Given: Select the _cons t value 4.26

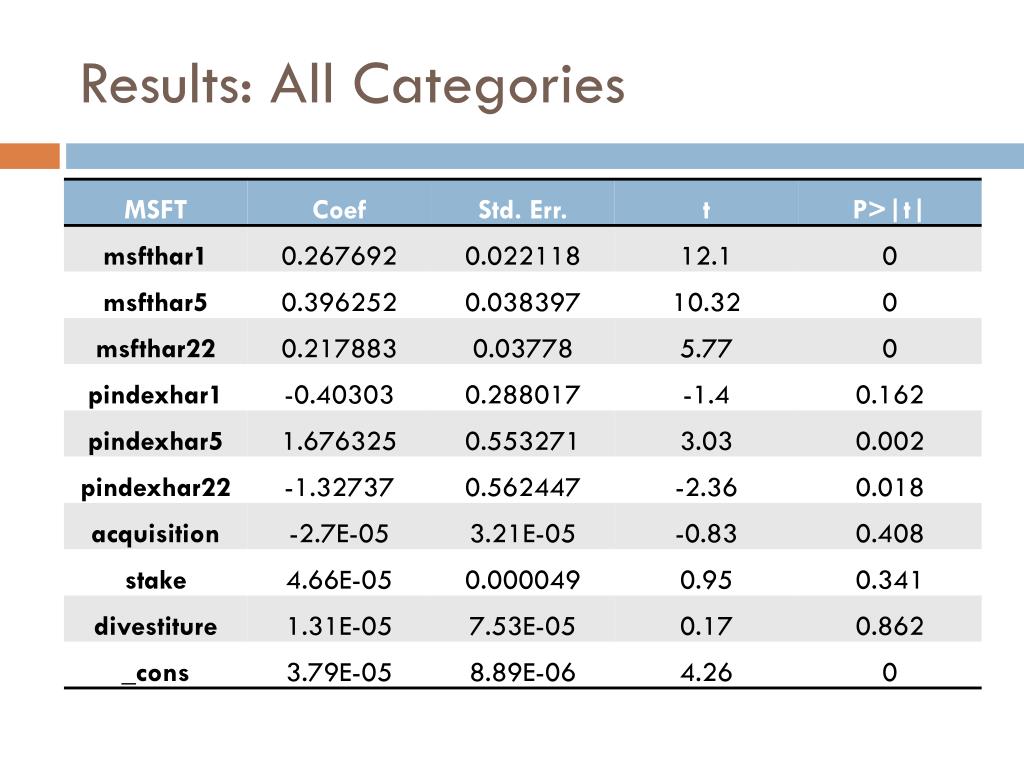Looking at the screenshot, I should [x=706, y=673].
